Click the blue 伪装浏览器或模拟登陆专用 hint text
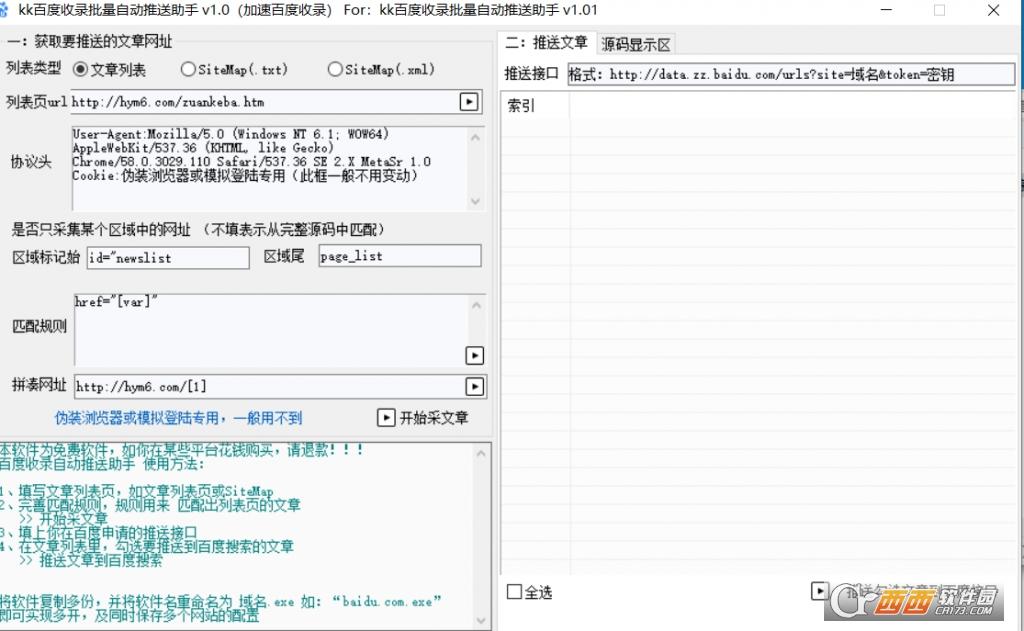This screenshot has height=631, width=1024. click(x=178, y=418)
